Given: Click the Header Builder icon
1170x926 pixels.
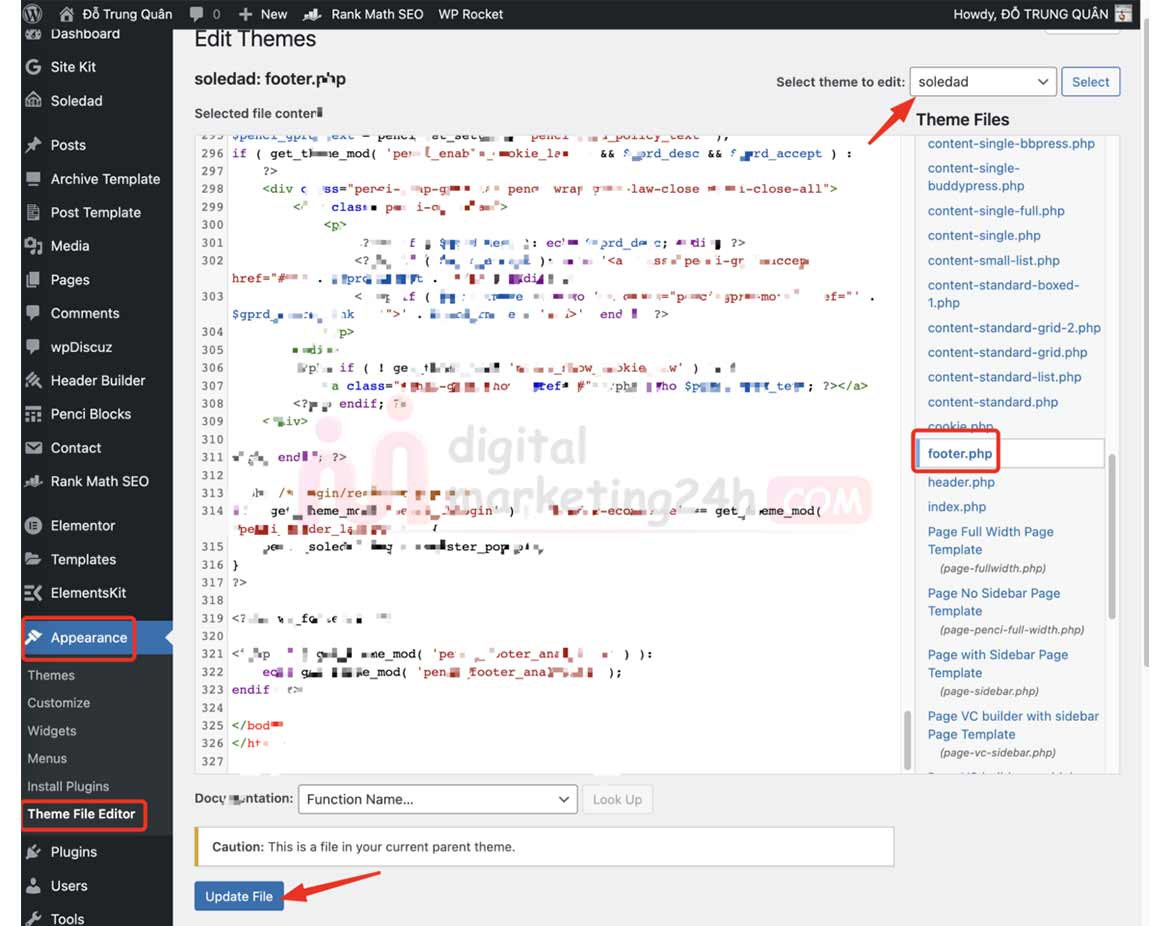Looking at the screenshot, I should coord(33,380).
